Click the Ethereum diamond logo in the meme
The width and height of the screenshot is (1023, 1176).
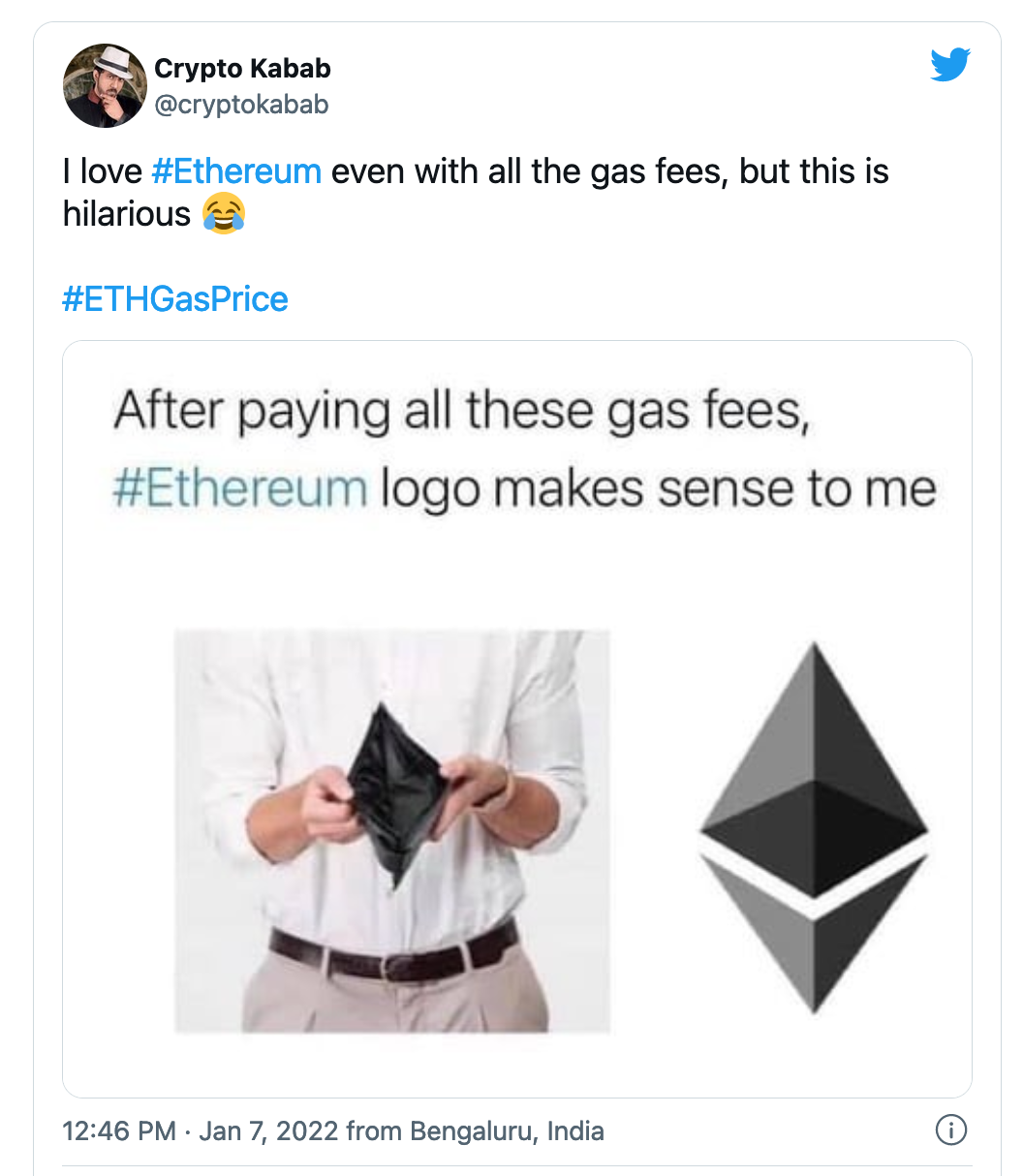pos(814,829)
